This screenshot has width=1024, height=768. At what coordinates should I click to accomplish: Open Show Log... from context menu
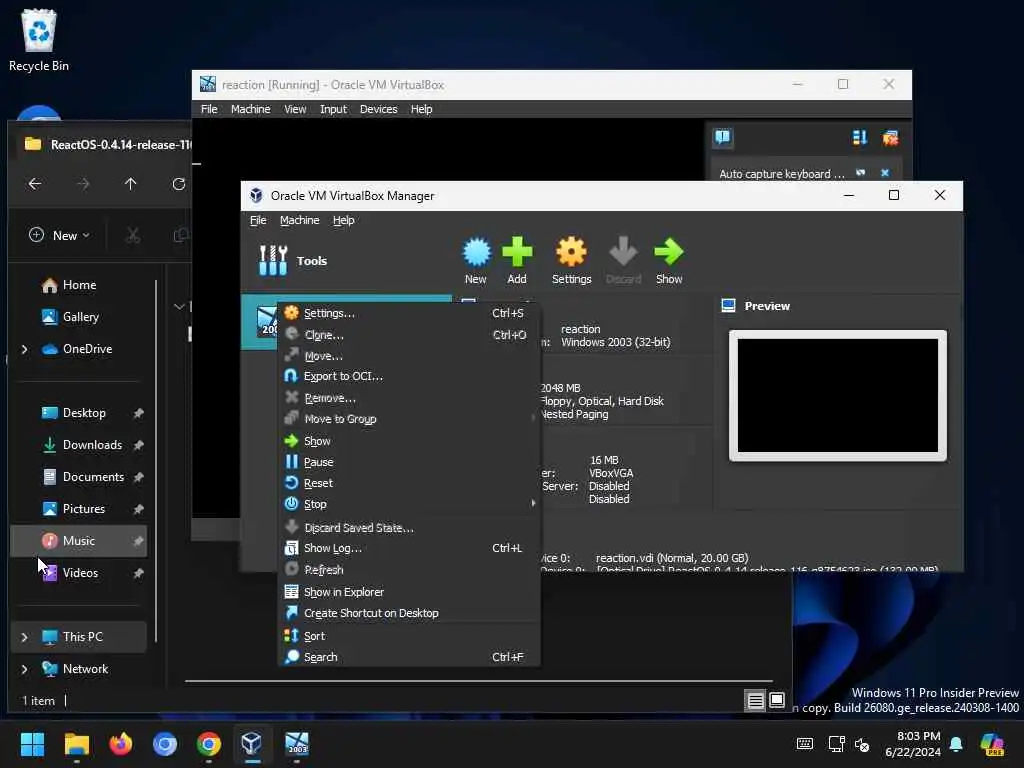coord(409,549)
